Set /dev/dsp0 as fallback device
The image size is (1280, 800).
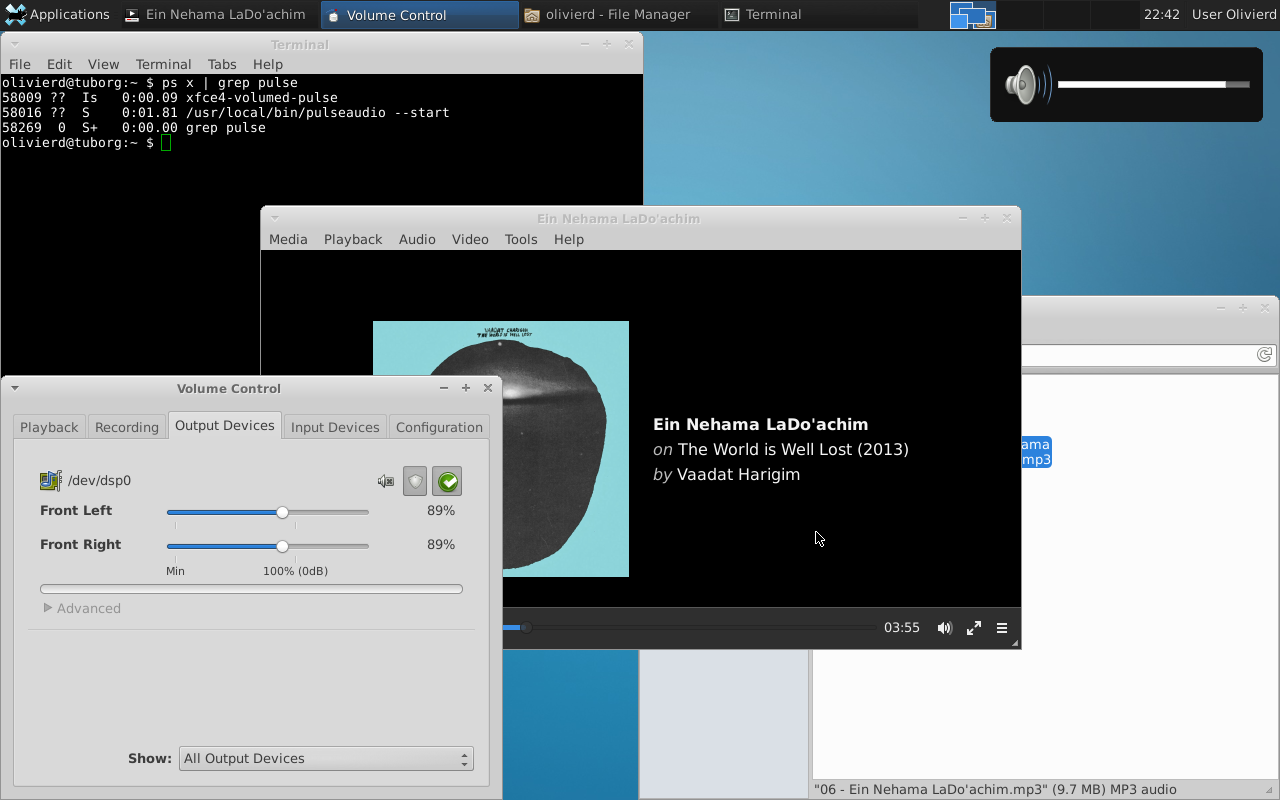point(447,482)
